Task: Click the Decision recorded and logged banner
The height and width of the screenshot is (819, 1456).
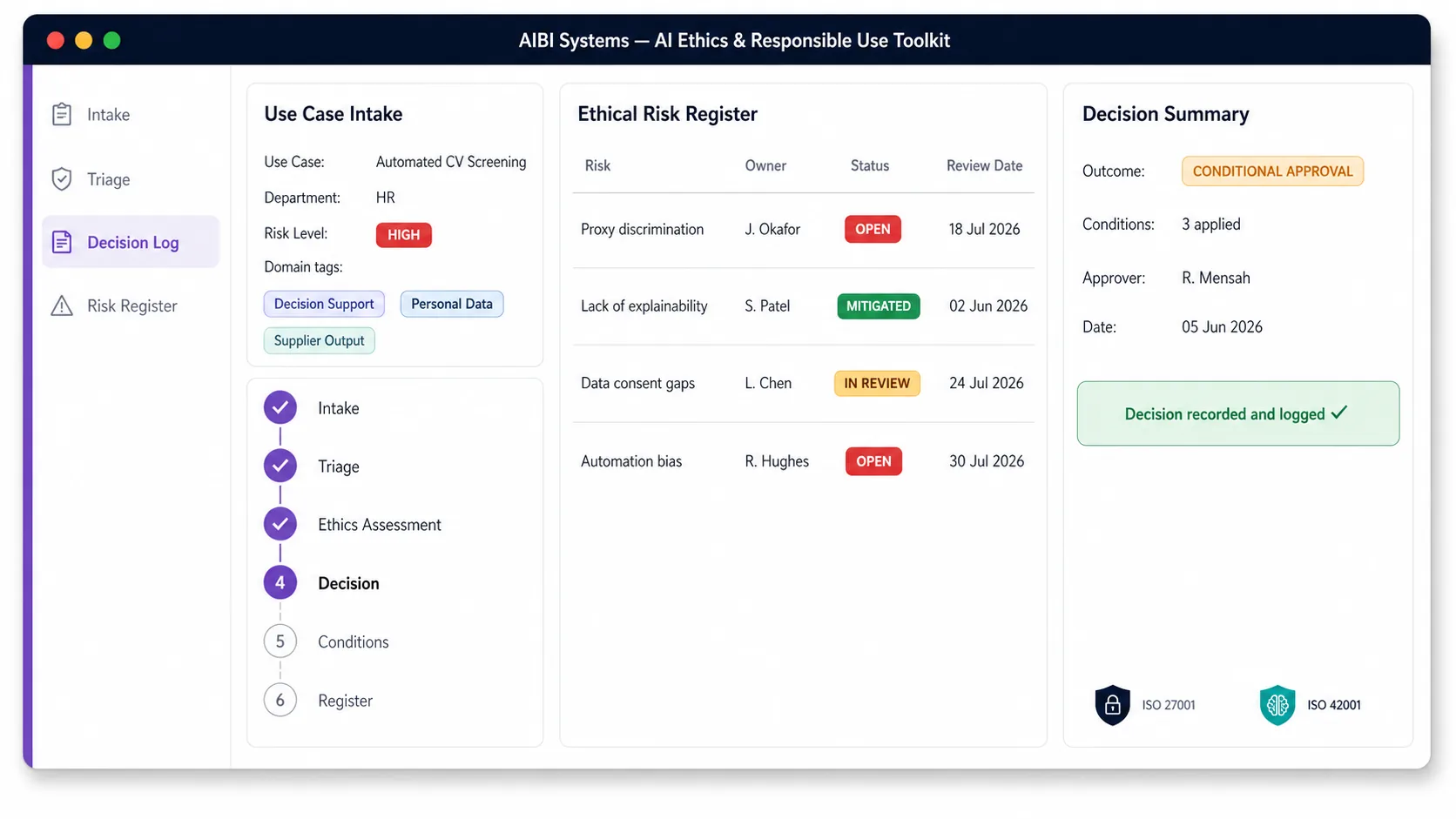Action: point(1237,413)
